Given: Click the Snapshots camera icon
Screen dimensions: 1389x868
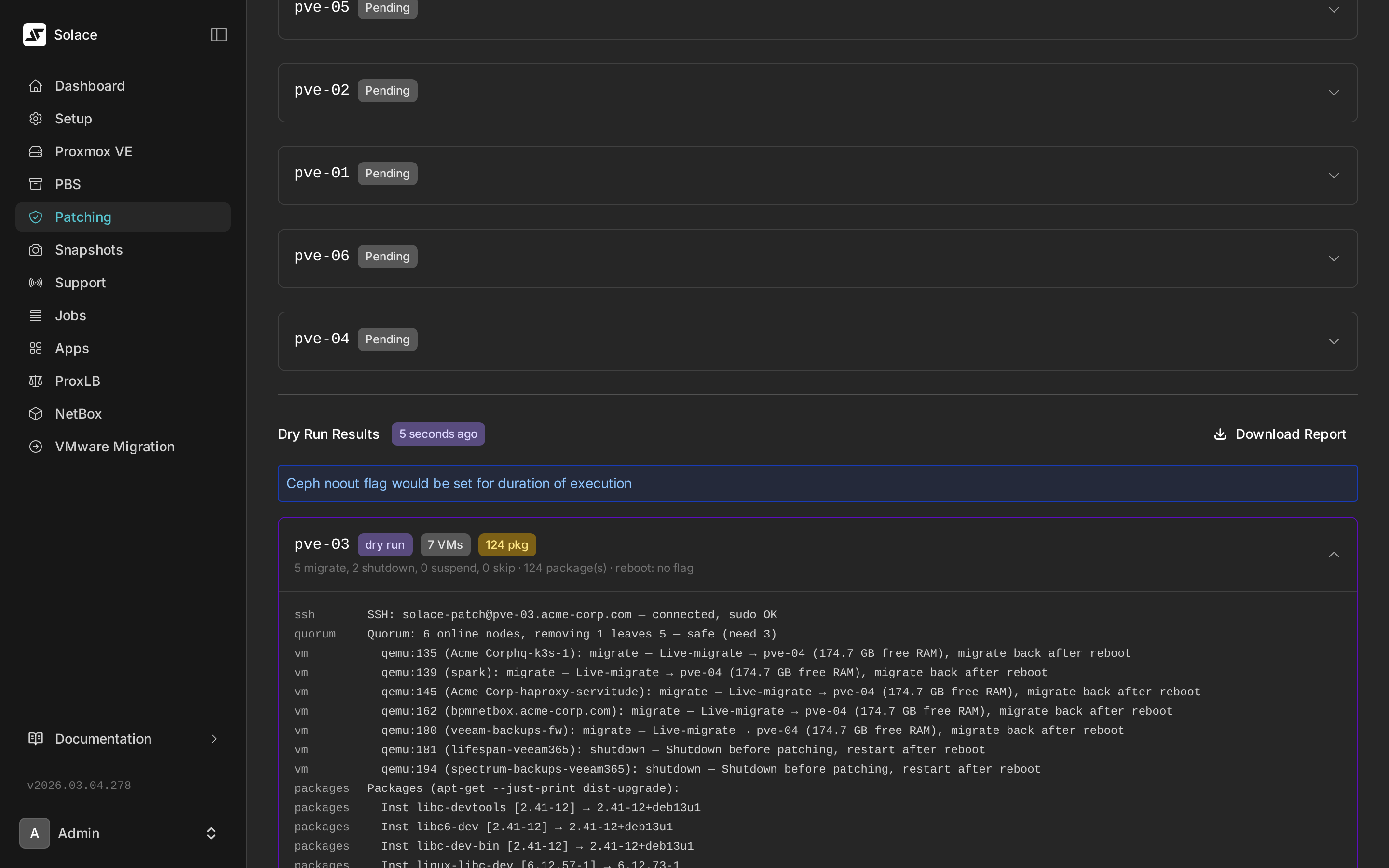Looking at the screenshot, I should click(36, 250).
